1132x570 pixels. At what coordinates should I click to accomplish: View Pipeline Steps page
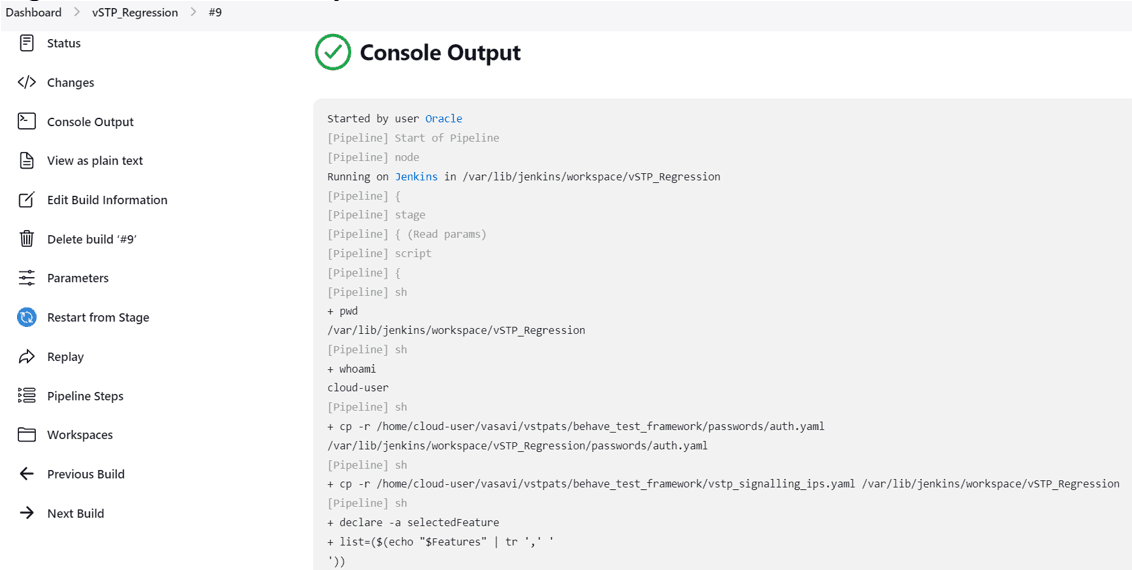tap(85, 395)
